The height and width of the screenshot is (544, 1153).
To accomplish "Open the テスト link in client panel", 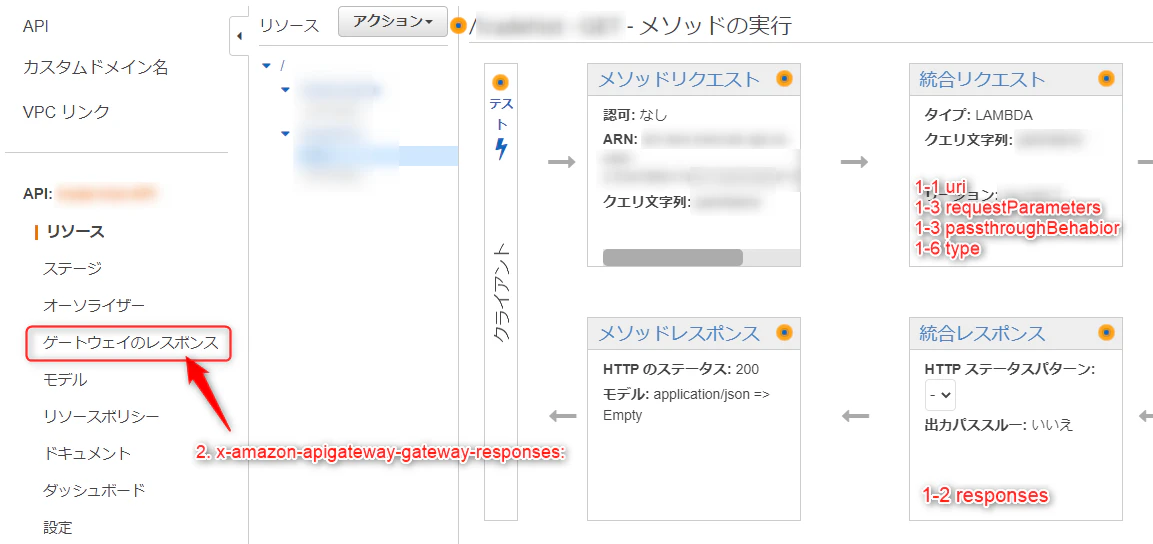I will [x=501, y=114].
